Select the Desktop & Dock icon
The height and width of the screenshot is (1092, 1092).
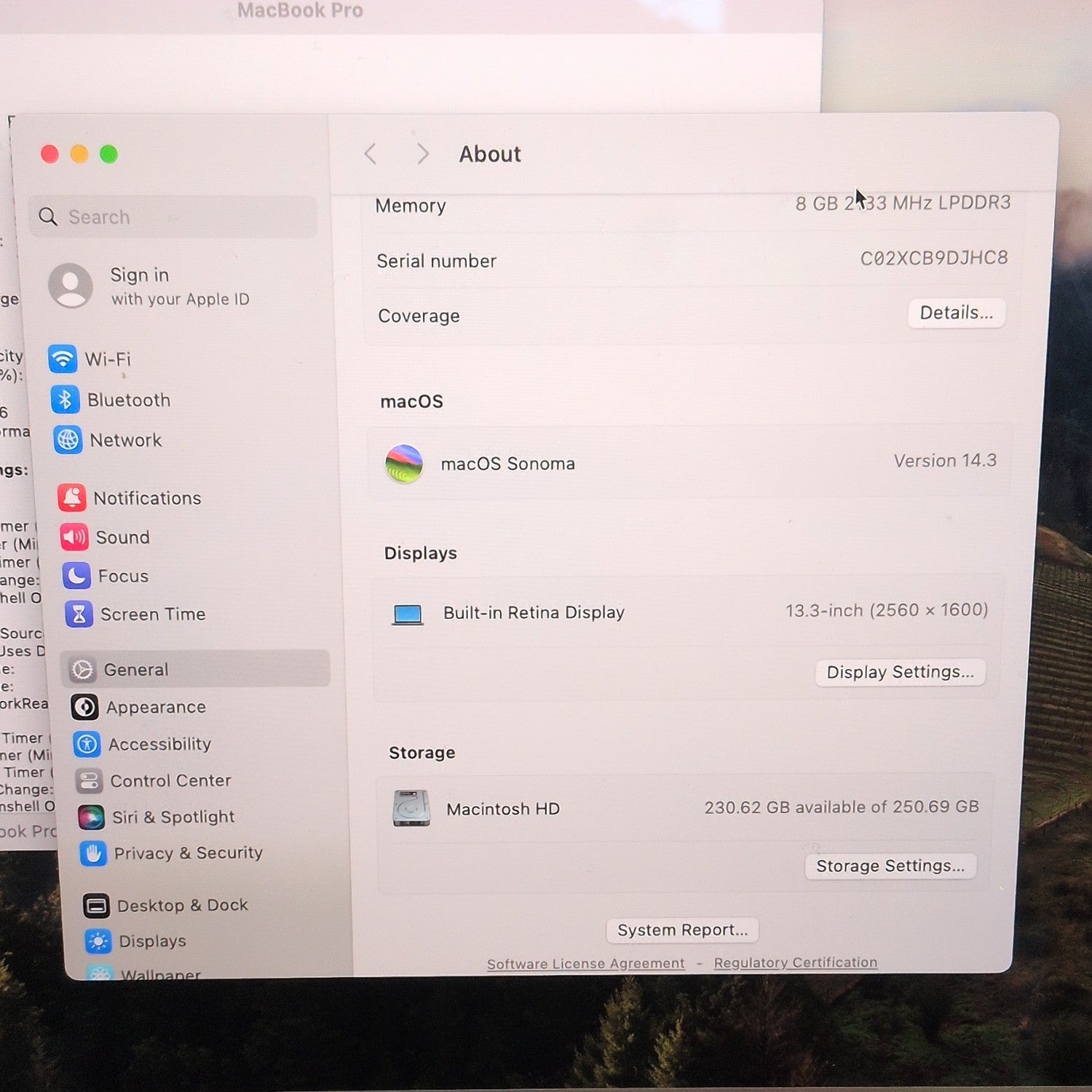point(96,906)
